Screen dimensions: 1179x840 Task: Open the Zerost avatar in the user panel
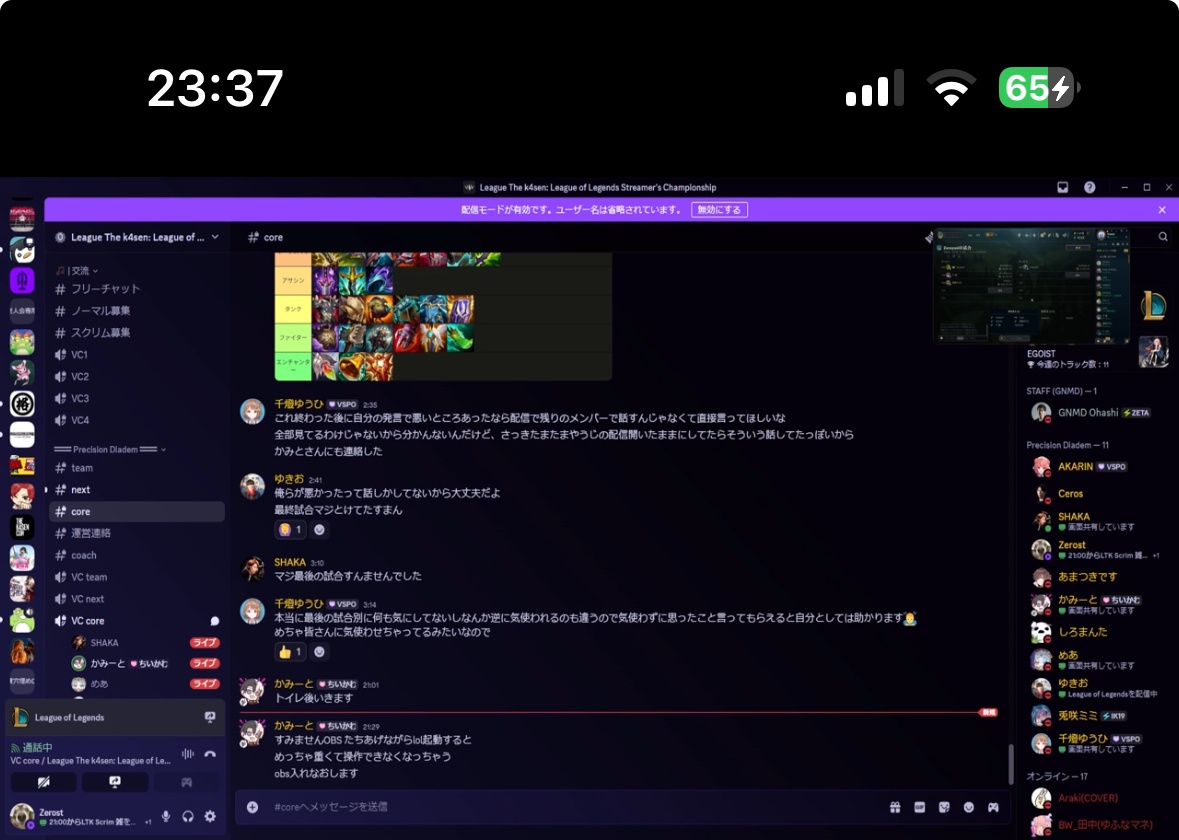[22, 817]
